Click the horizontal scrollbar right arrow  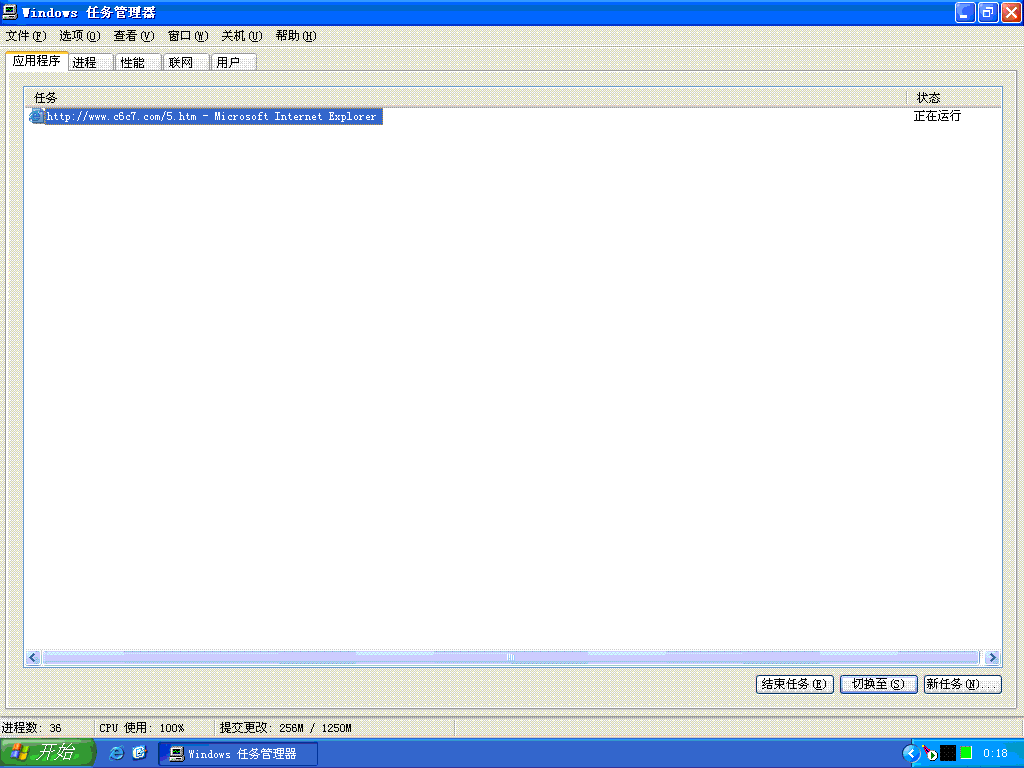pyautogui.click(x=993, y=658)
